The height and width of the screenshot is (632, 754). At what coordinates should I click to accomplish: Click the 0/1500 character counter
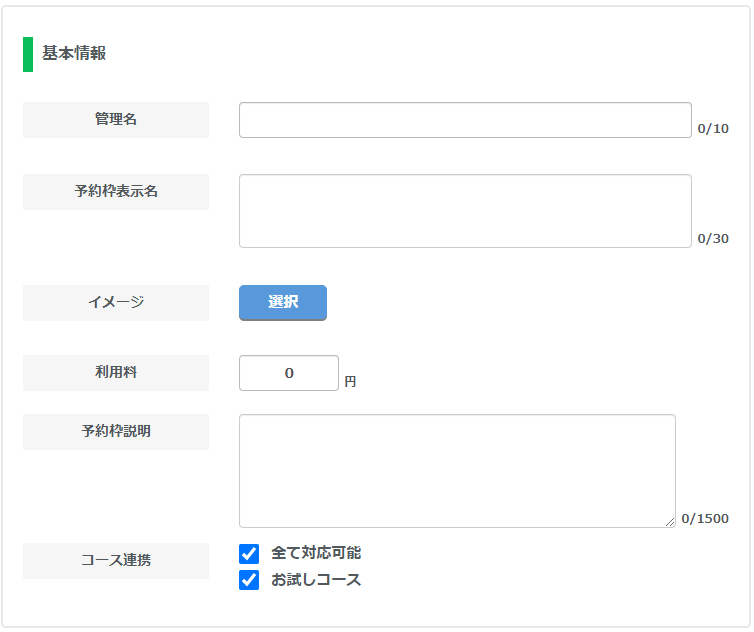[705, 518]
